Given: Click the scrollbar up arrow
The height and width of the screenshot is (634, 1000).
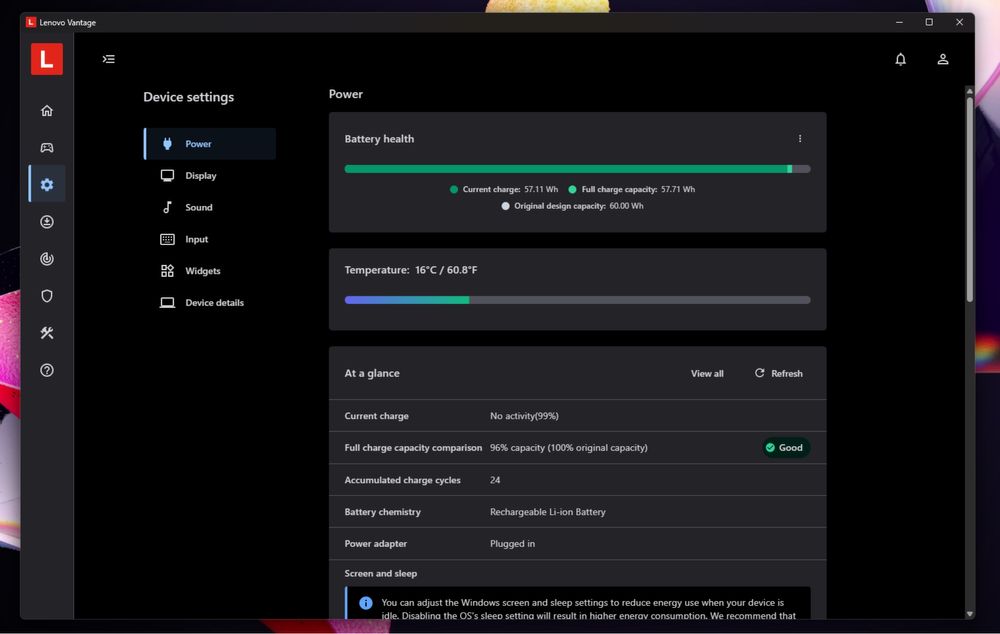Looking at the screenshot, I should [x=969, y=91].
